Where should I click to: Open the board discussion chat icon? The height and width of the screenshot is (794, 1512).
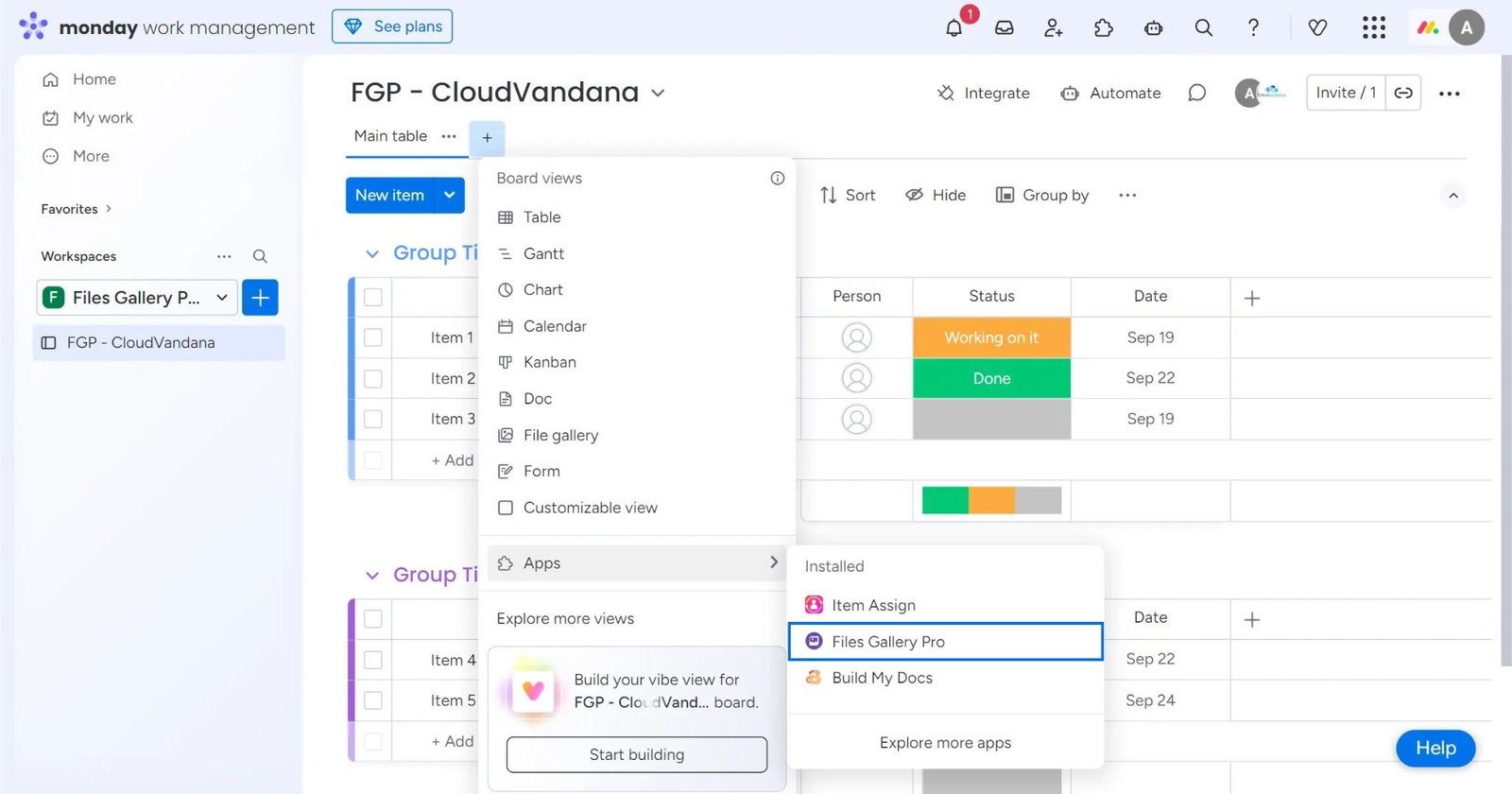click(x=1196, y=93)
